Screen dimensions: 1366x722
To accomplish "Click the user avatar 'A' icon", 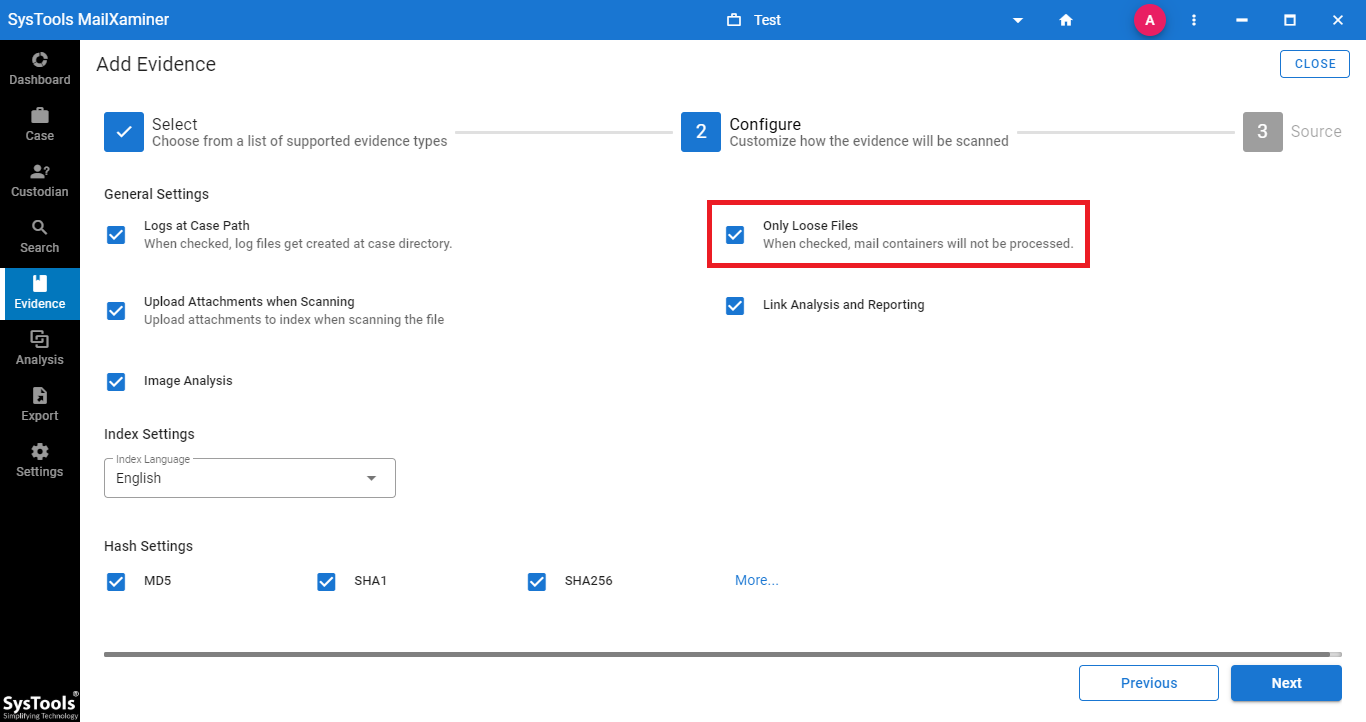I will point(1149,20).
